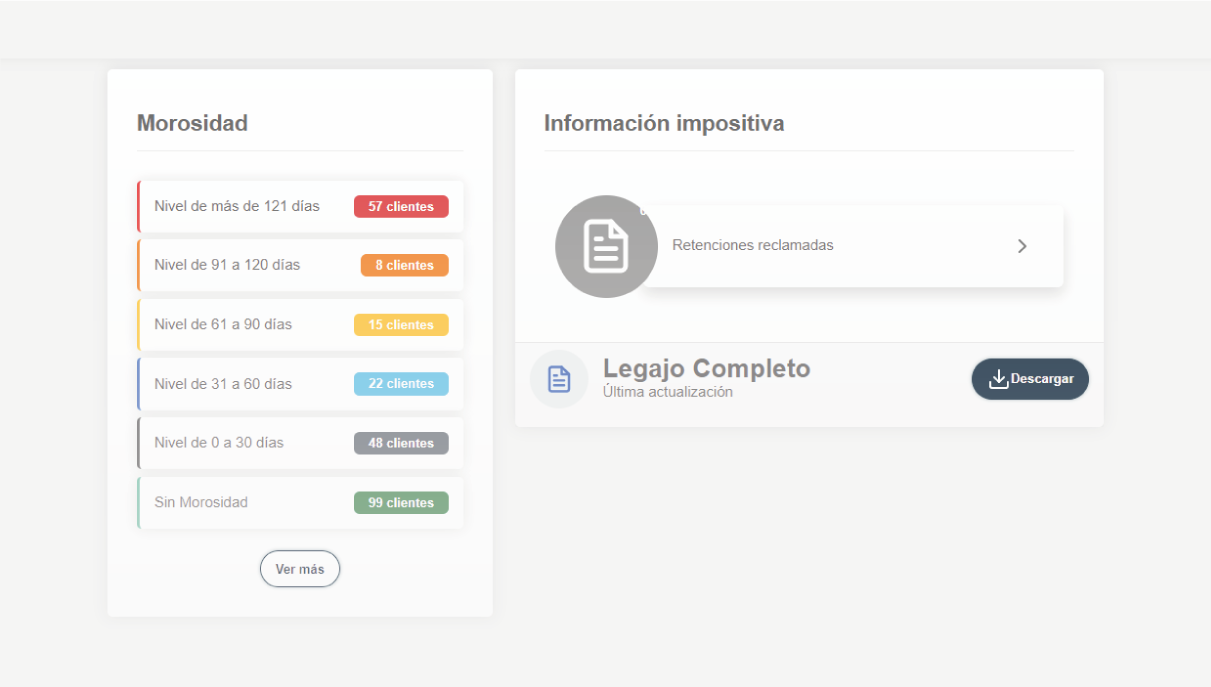1211x687 pixels.
Task: Open the gray 48 clientes badge
Action: 401,443
